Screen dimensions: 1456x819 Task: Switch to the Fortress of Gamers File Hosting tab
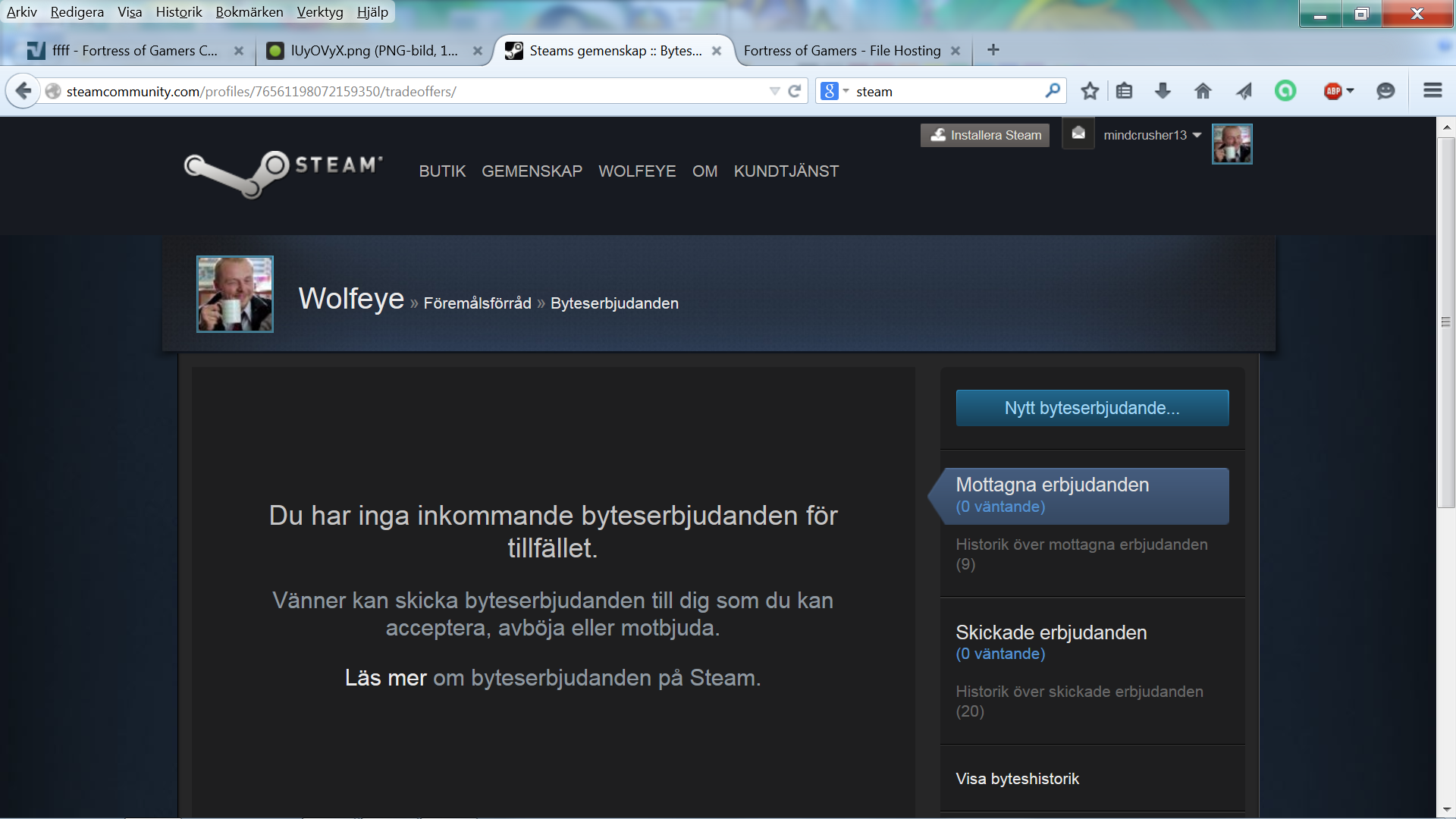[842, 51]
